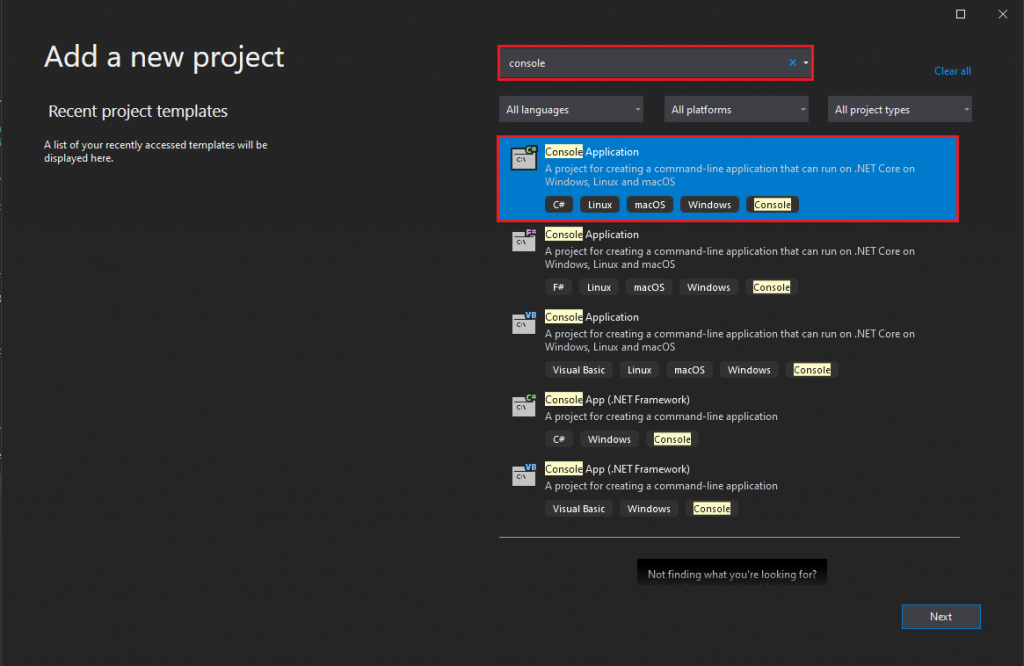Click the C# language tag on first template

tap(559, 204)
